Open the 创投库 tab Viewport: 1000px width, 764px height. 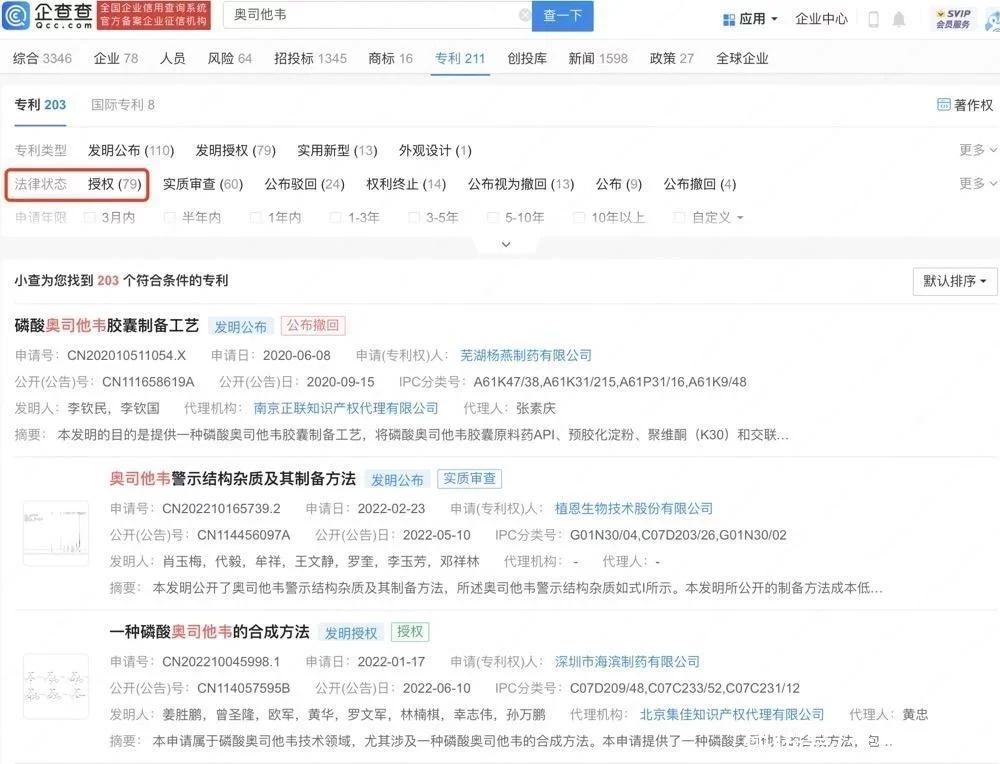click(x=527, y=59)
